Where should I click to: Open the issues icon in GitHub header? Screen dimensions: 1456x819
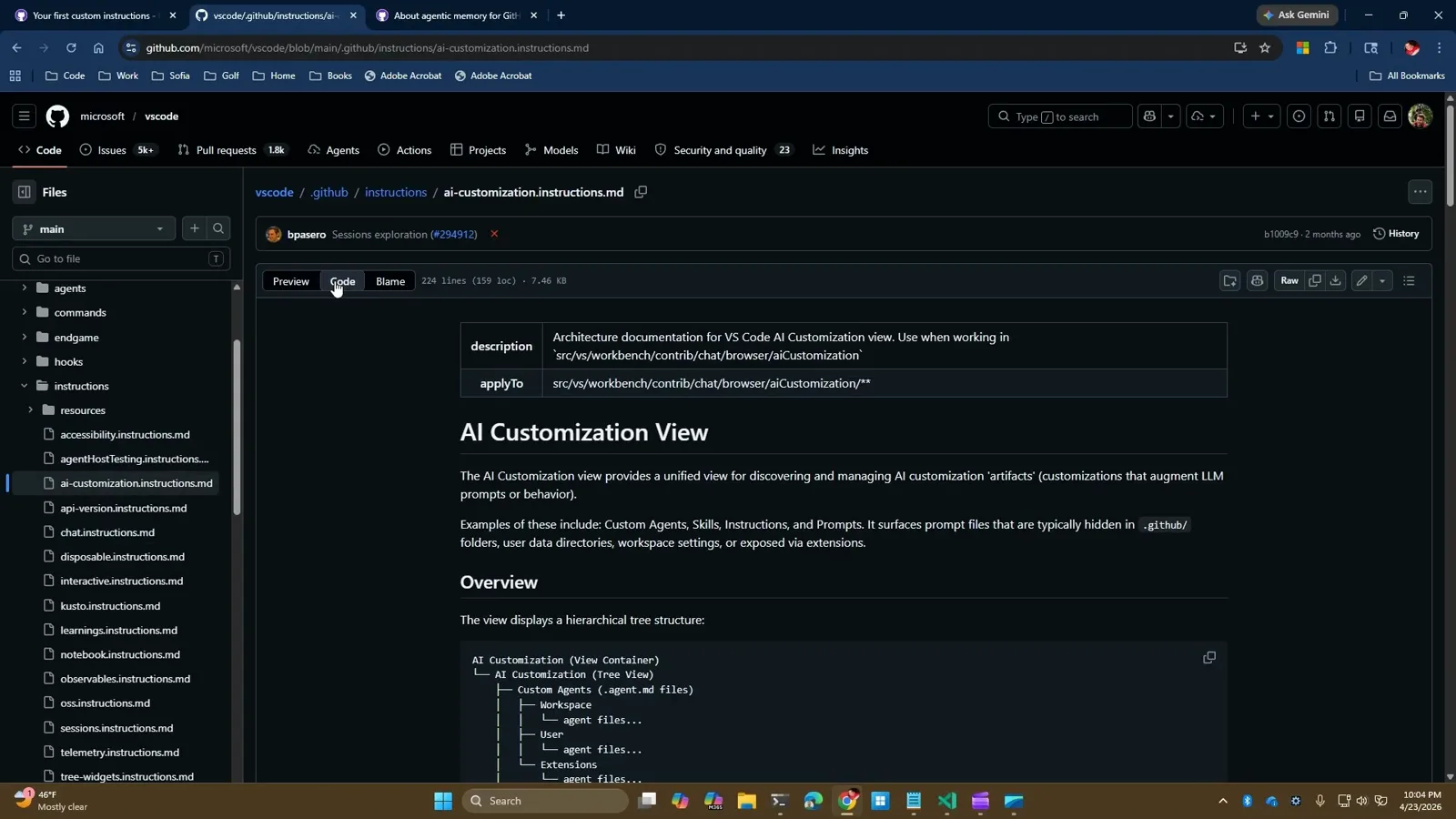[x=1299, y=116]
